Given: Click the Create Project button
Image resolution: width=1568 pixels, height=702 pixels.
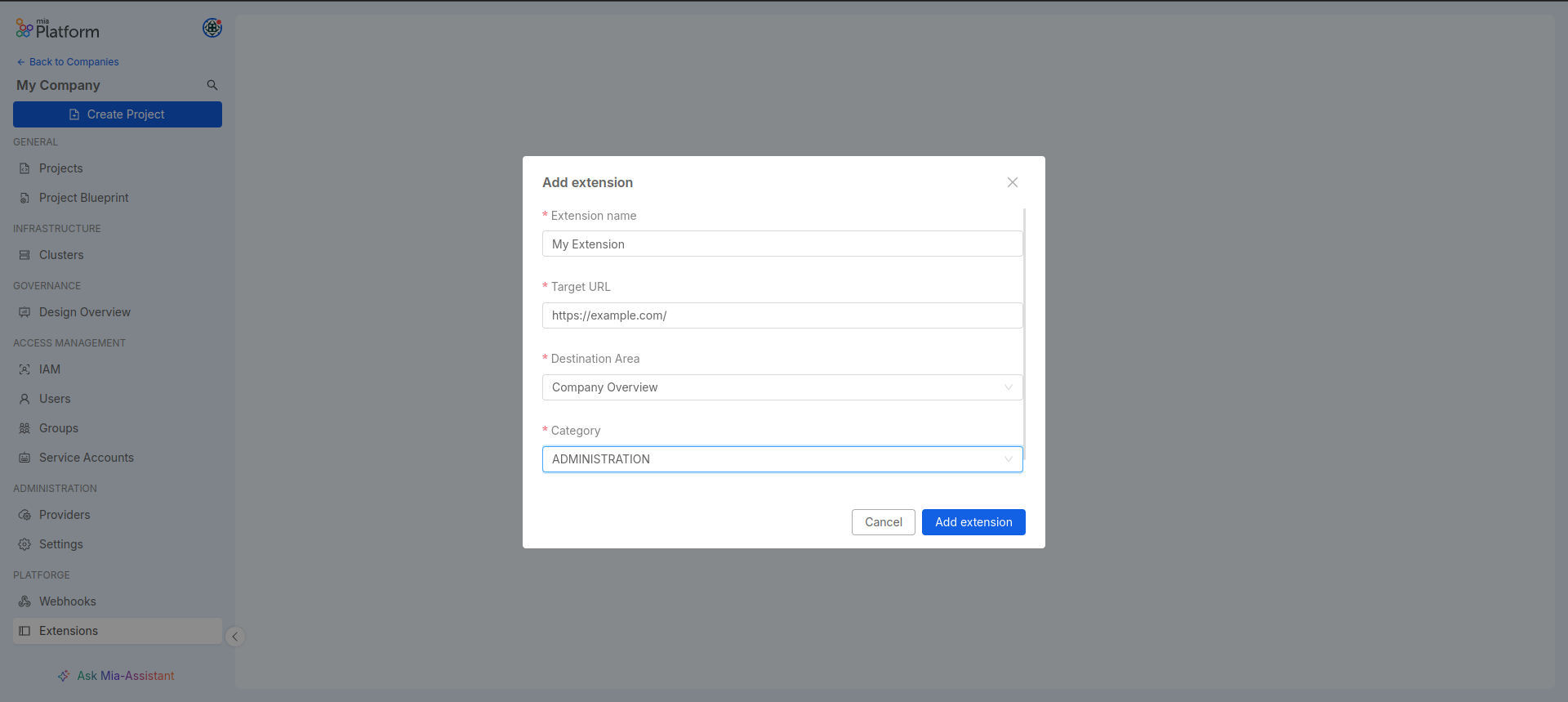Looking at the screenshot, I should (x=118, y=114).
